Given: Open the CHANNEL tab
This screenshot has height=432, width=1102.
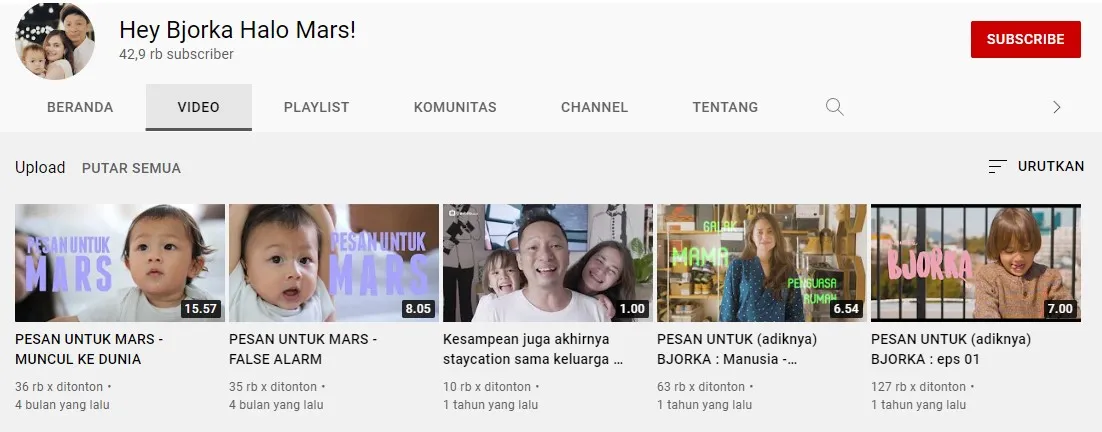Looking at the screenshot, I should click(x=595, y=107).
